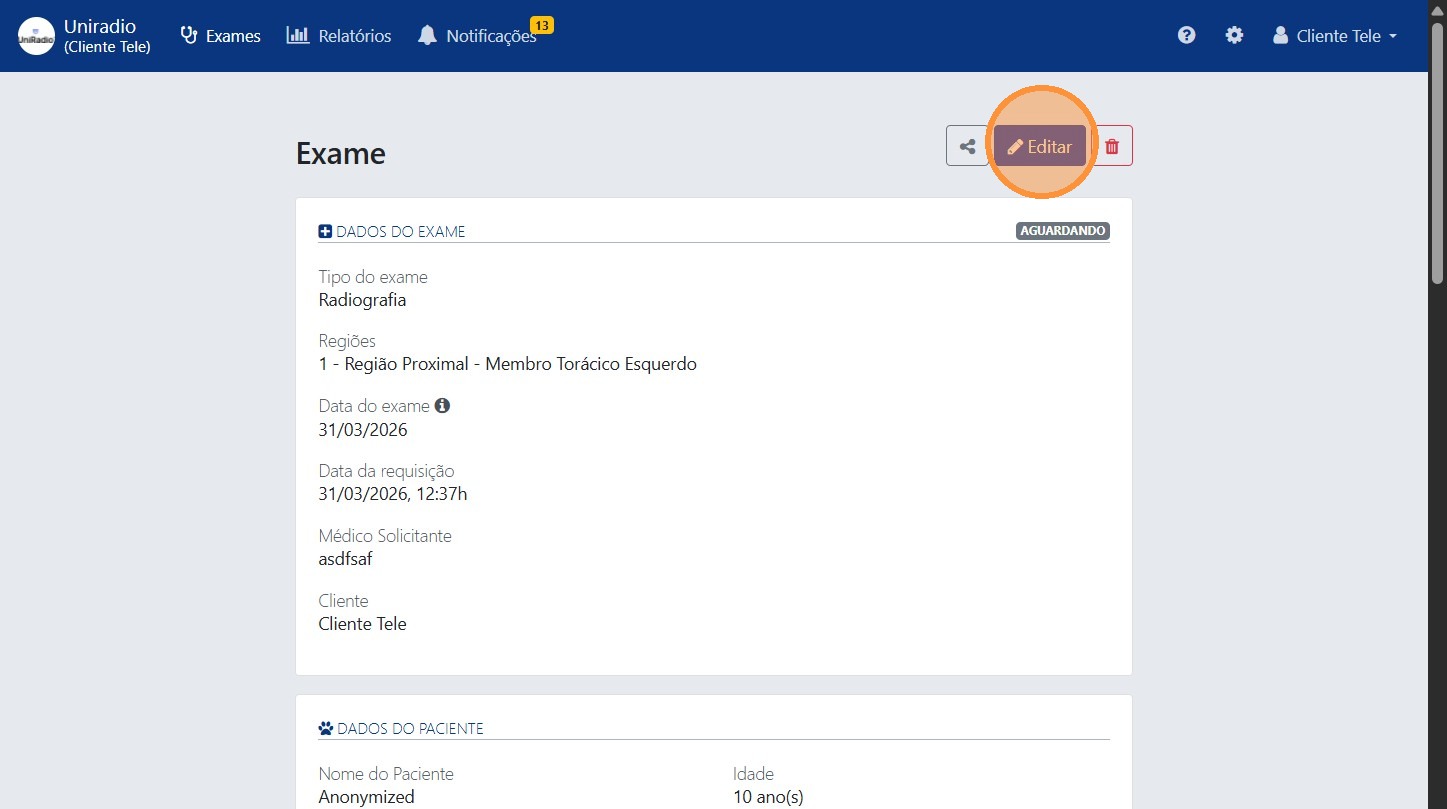Screen dimensions: 1447x809
Task: Go to the Relatórios section
Action: (338, 36)
